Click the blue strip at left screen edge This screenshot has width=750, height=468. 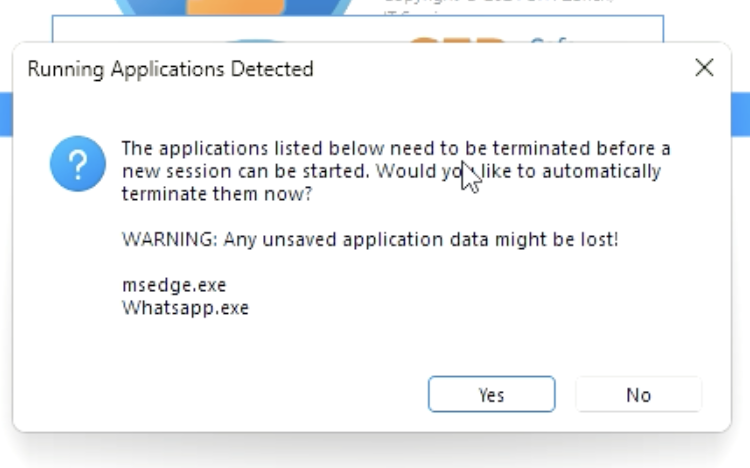click(x=6, y=114)
